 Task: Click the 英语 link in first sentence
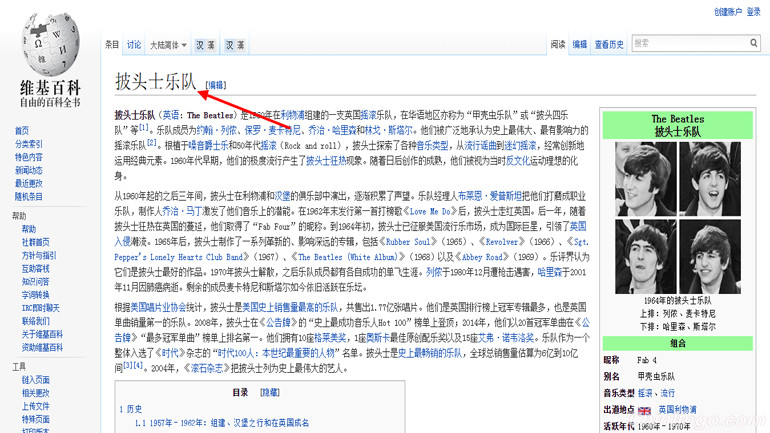(x=171, y=115)
